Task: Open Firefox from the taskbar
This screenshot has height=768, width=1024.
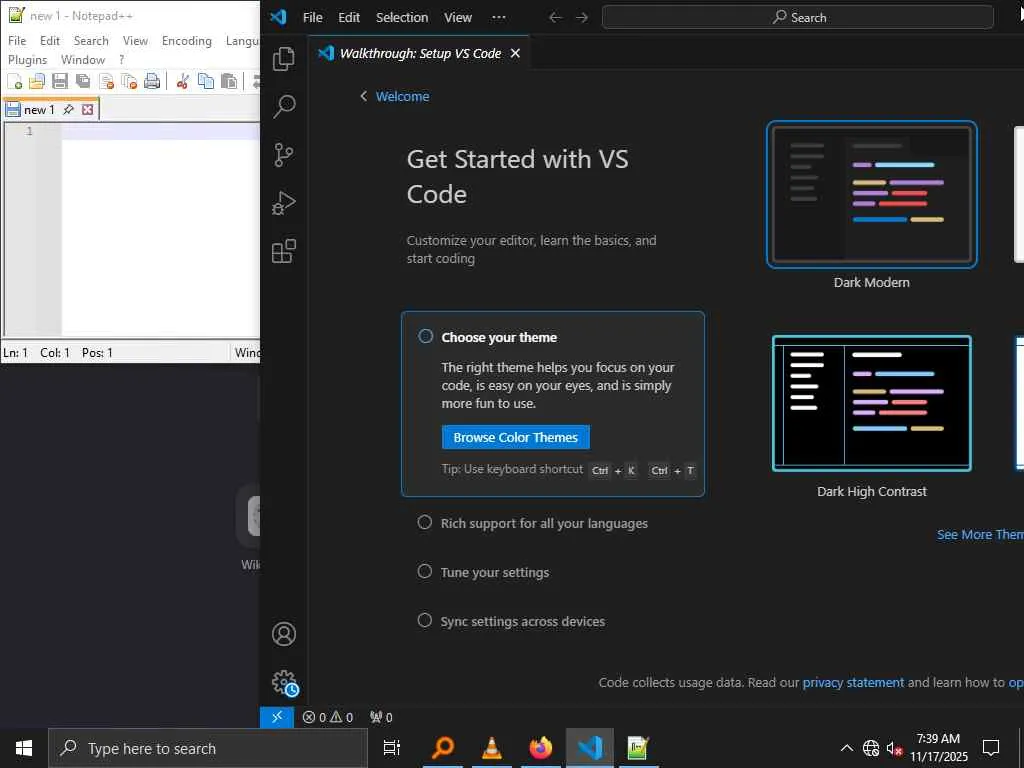Action: point(540,748)
